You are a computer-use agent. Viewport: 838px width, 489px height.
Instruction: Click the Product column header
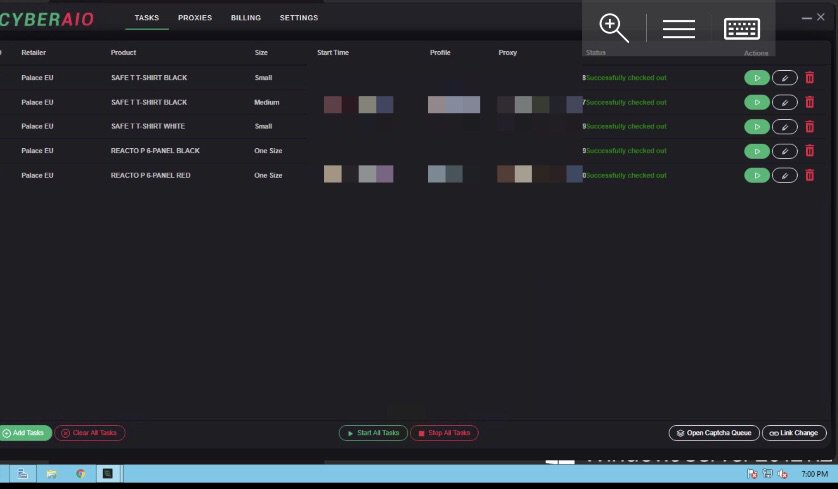click(123, 52)
